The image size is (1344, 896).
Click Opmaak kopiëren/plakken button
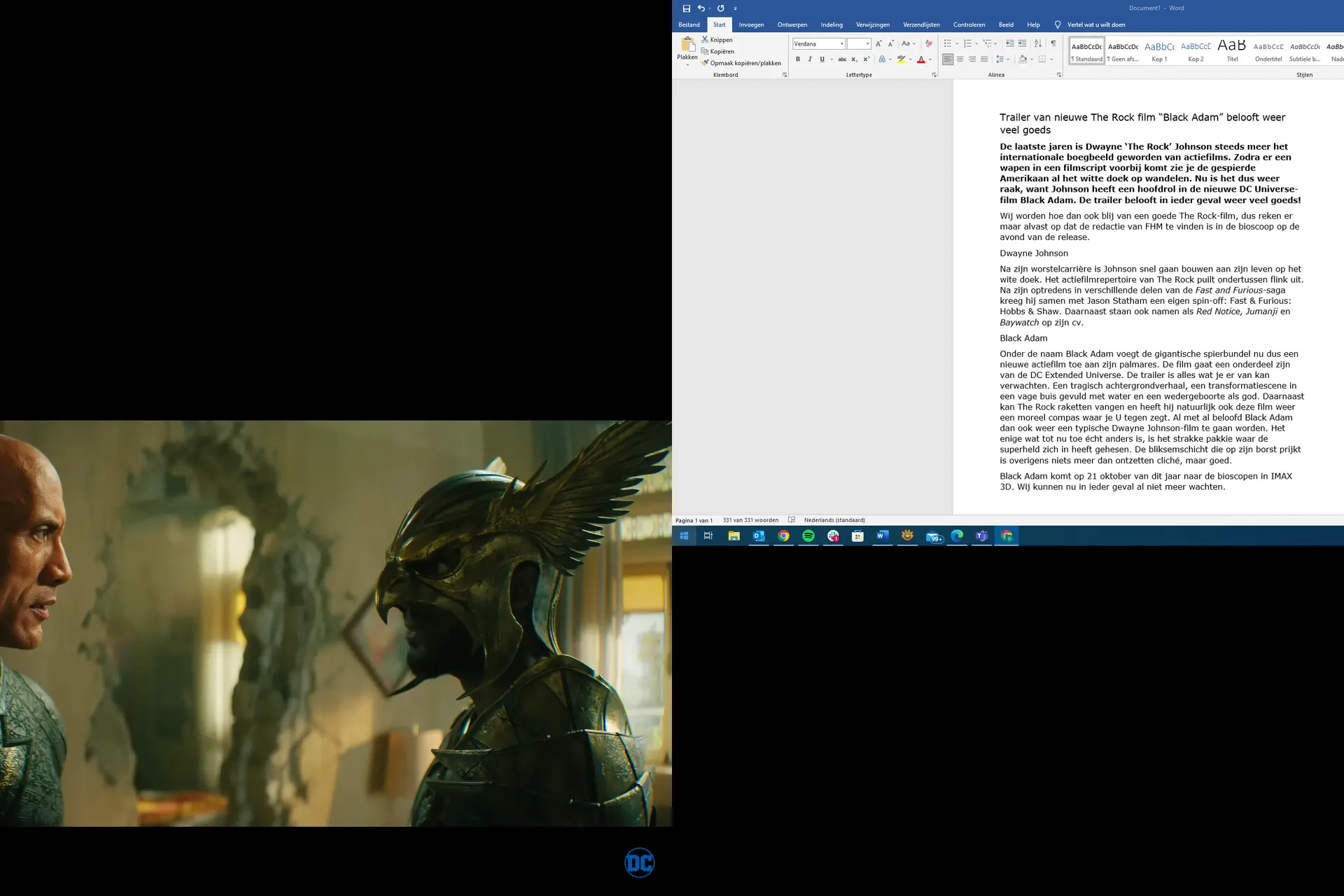point(741,63)
